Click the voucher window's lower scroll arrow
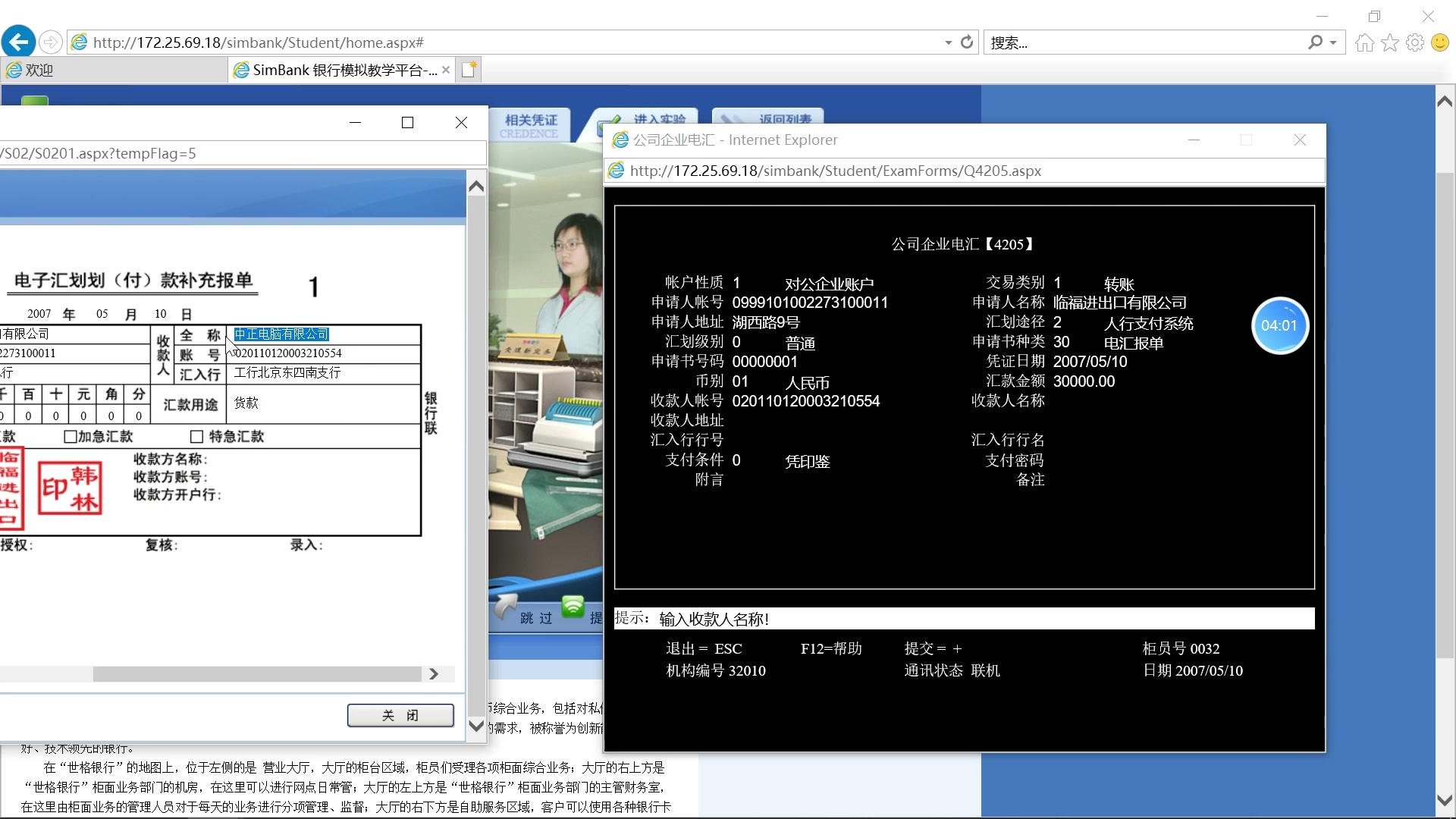1456x819 pixels. click(476, 726)
